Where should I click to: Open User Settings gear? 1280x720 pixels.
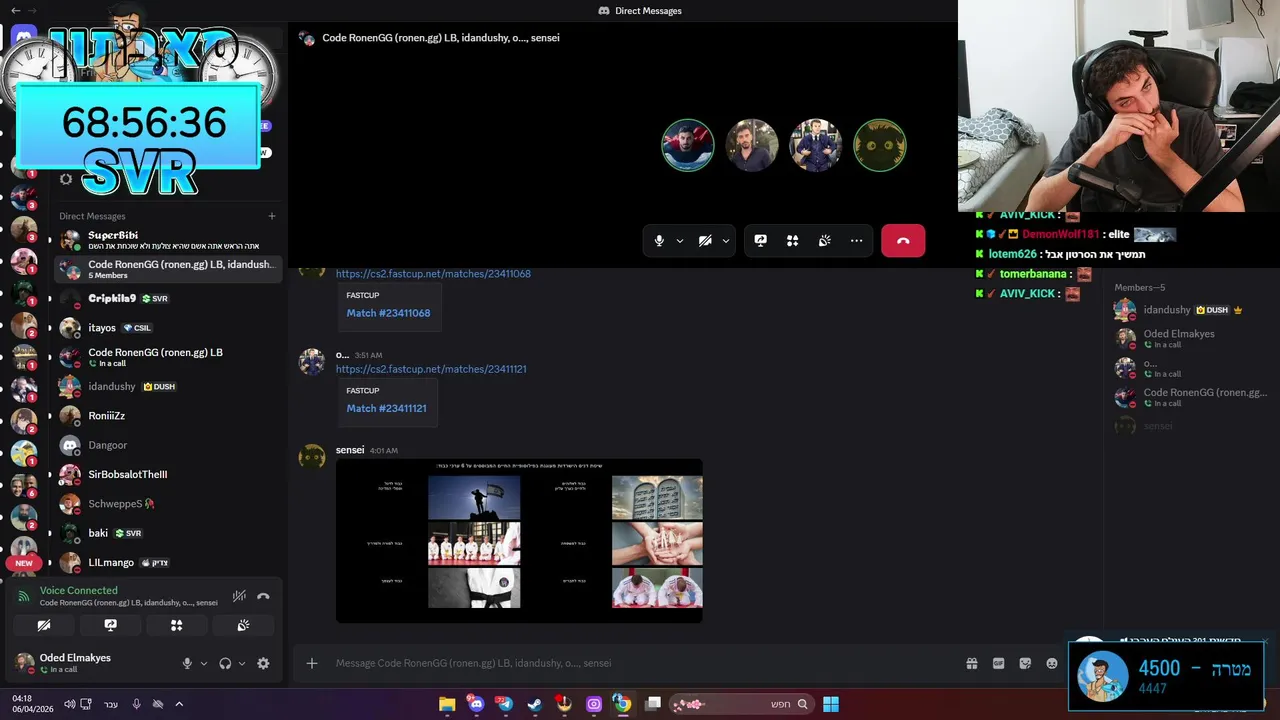[x=263, y=663]
